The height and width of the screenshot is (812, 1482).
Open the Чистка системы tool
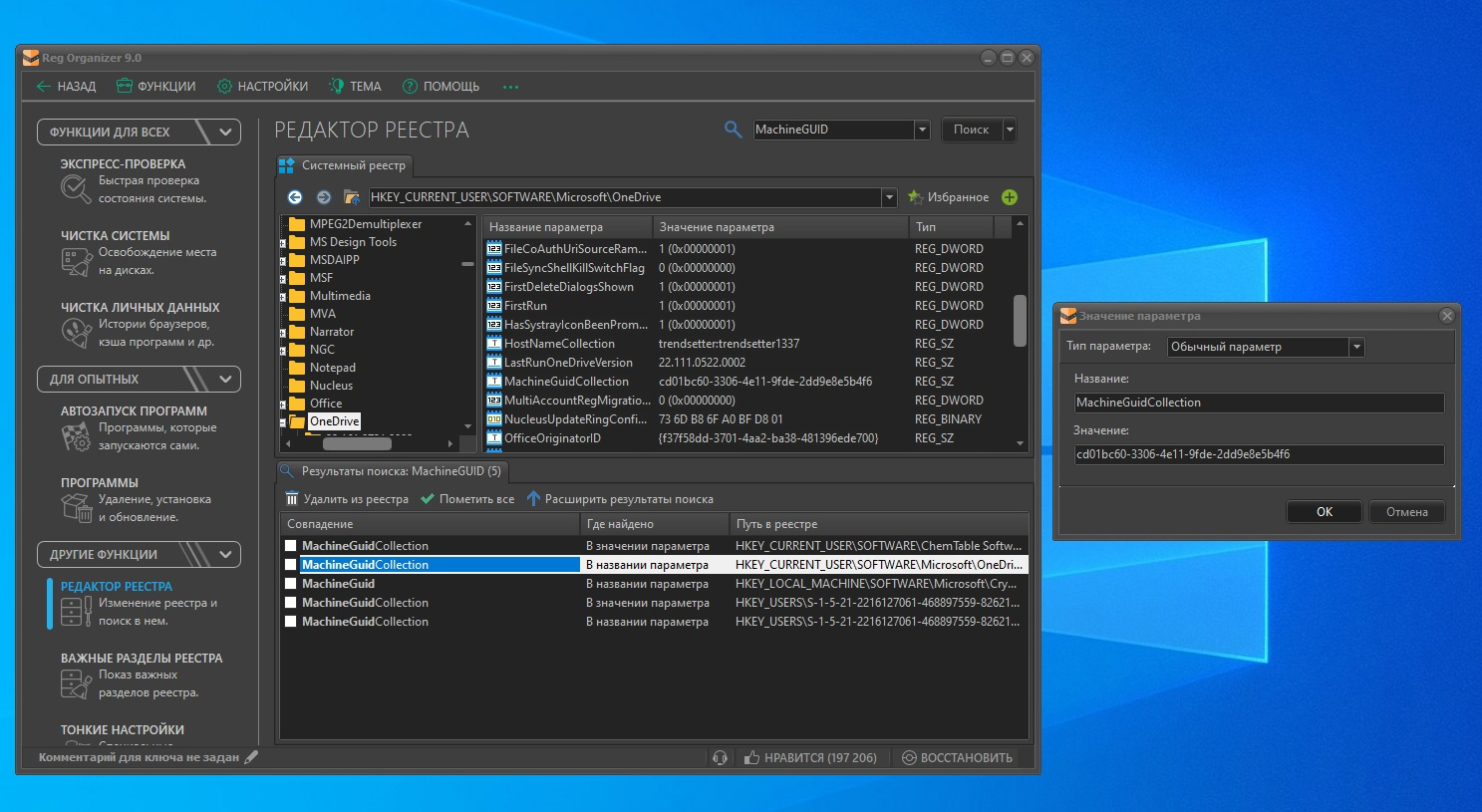[138, 253]
